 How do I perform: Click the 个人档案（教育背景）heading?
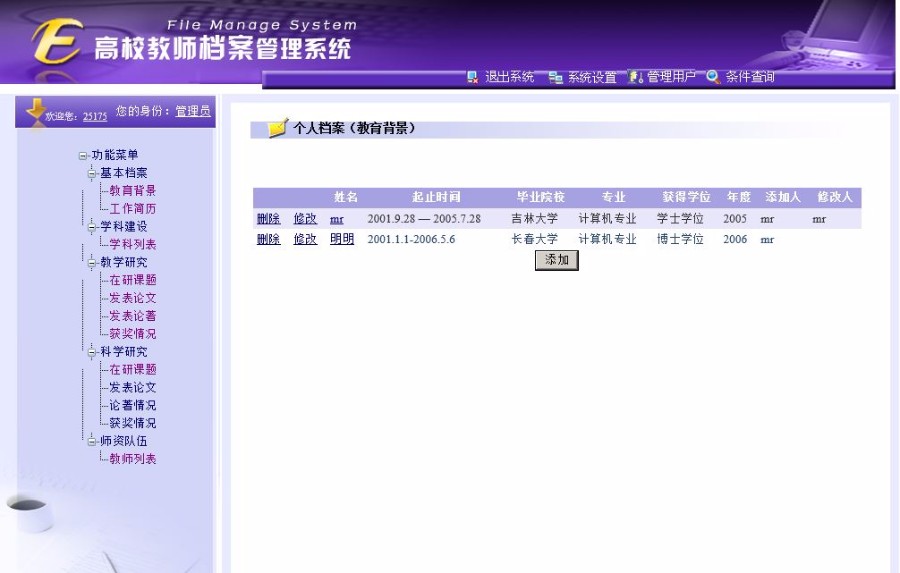[x=354, y=128]
